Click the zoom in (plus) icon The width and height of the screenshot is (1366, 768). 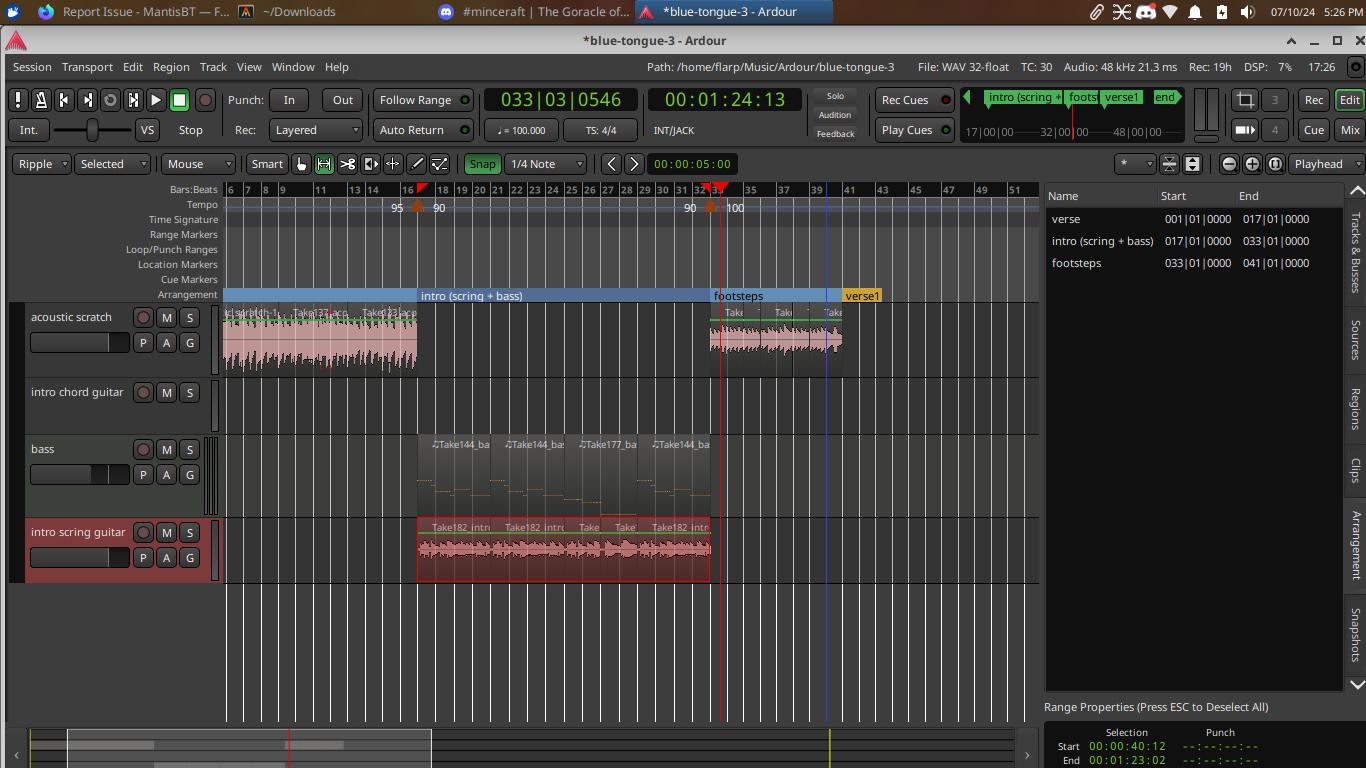1252,164
